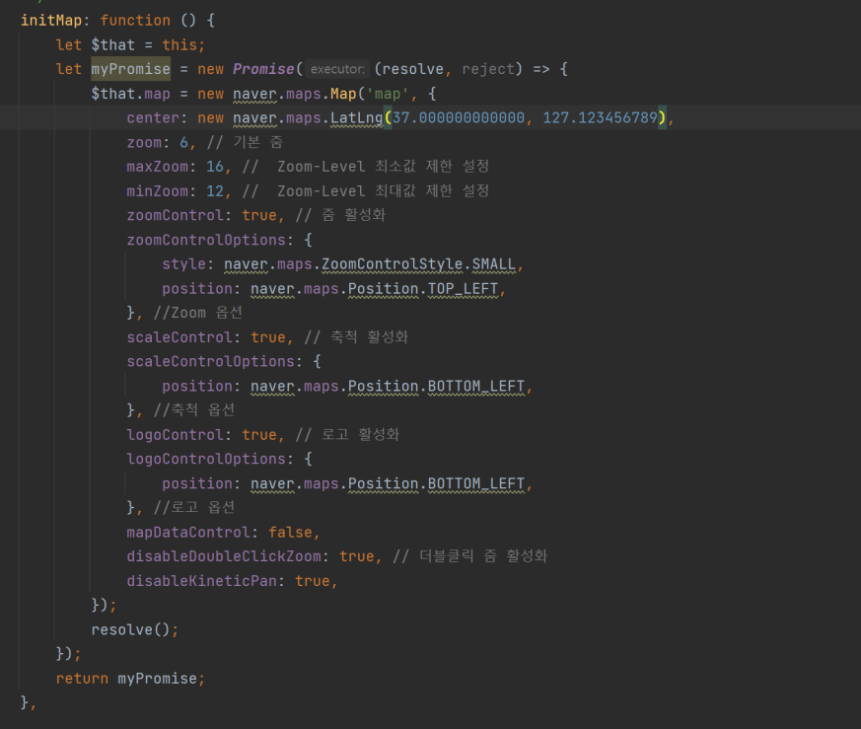
Task: Click the Promise constructor name
Action: [264, 69]
